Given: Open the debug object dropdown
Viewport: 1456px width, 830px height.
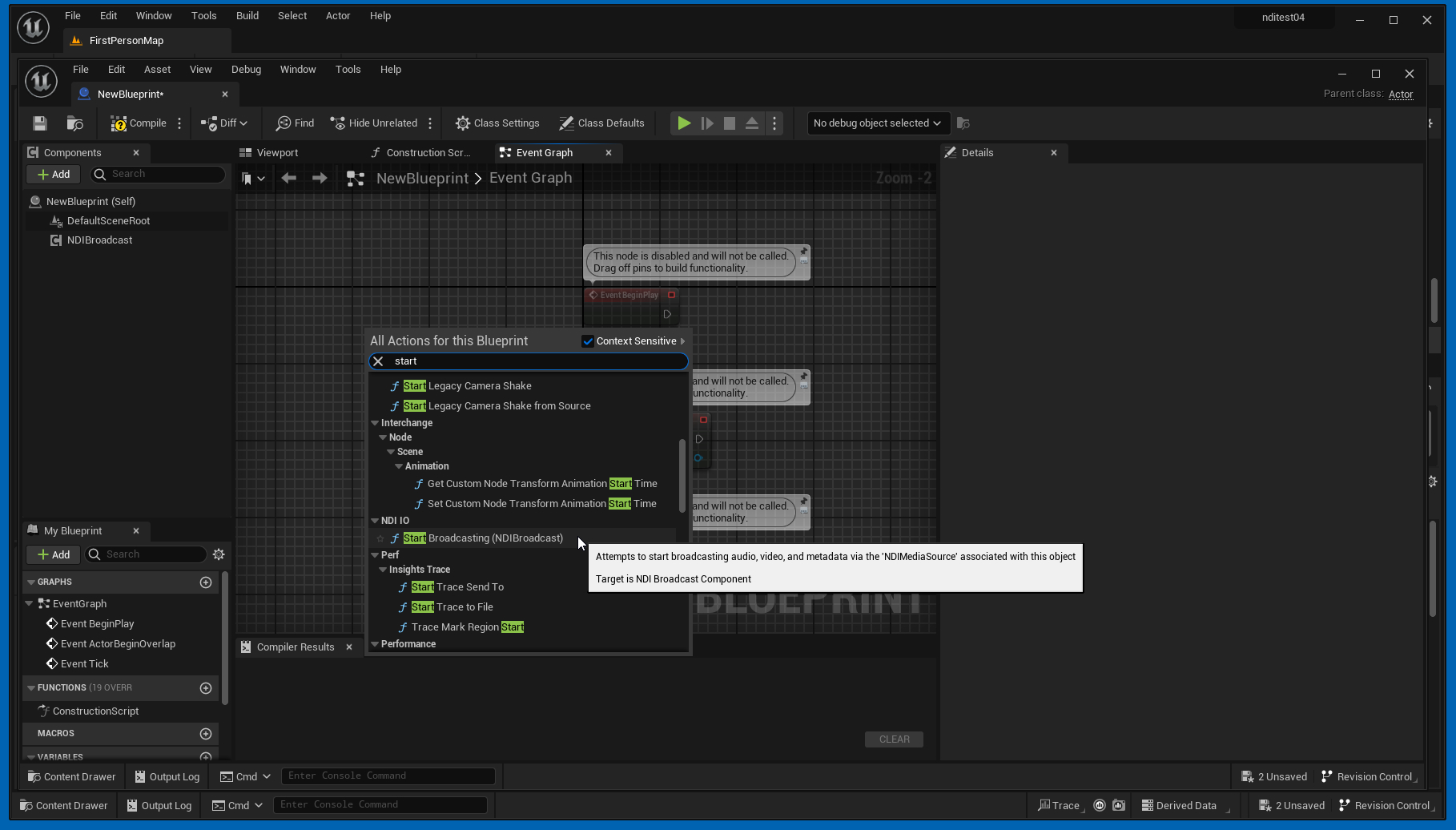Looking at the screenshot, I should 878,123.
